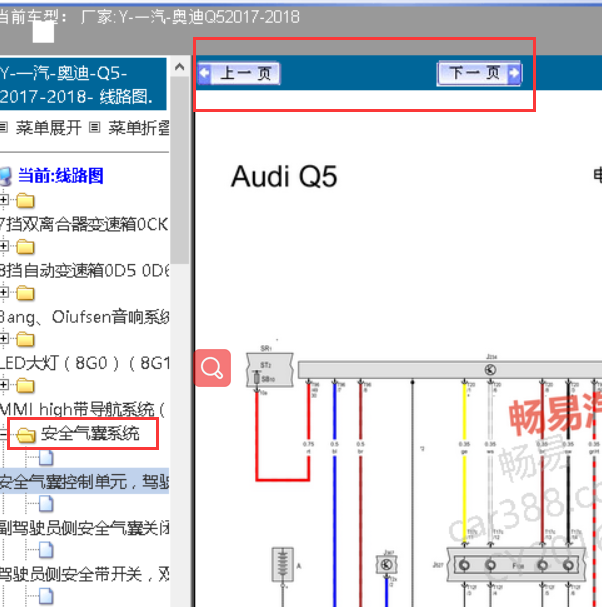Open 安全气囊控制单元 document entry
The height and width of the screenshot is (607, 602).
(x=84, y=482)
